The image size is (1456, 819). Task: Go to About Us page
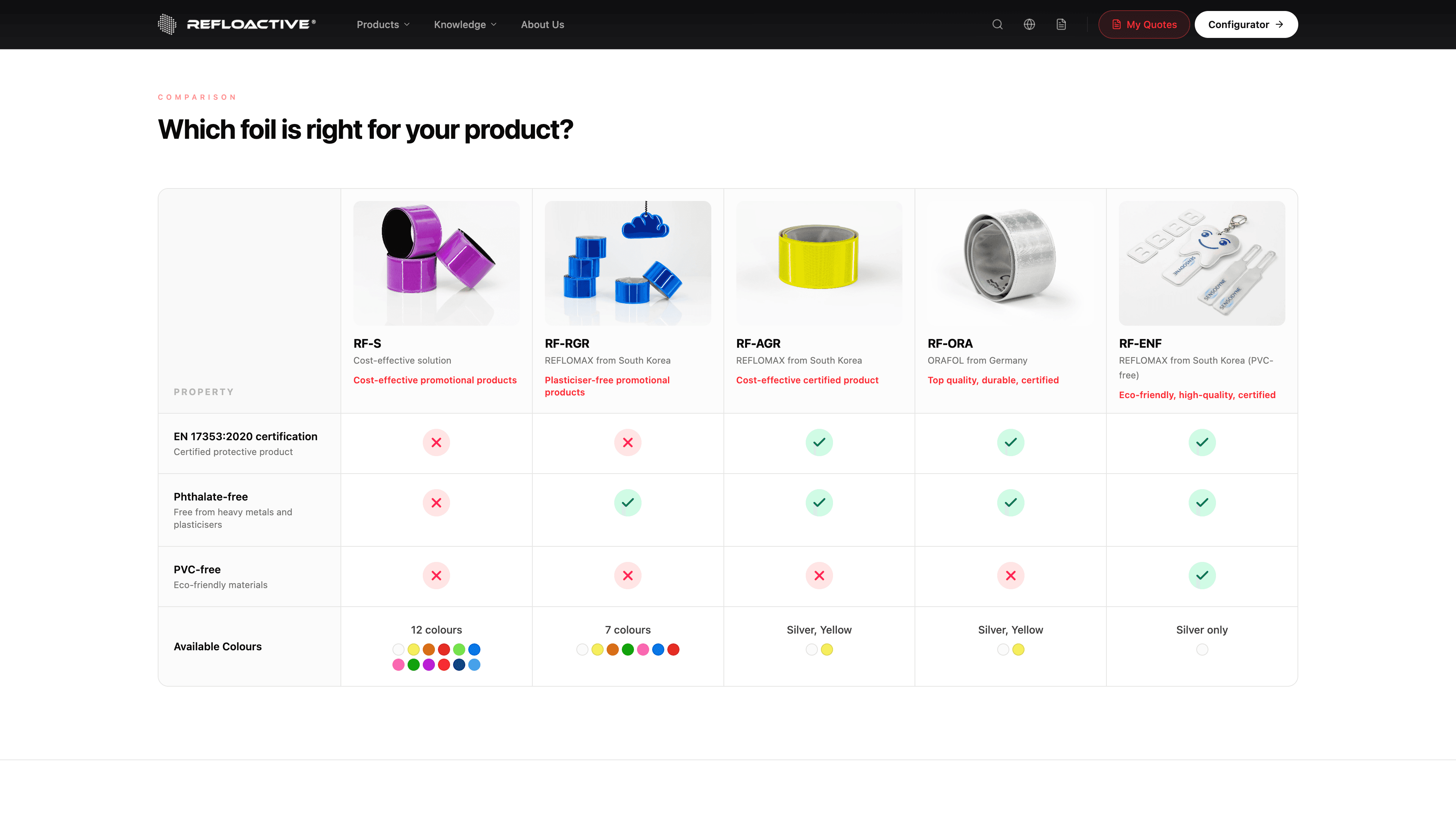click(x=542, y=24)
